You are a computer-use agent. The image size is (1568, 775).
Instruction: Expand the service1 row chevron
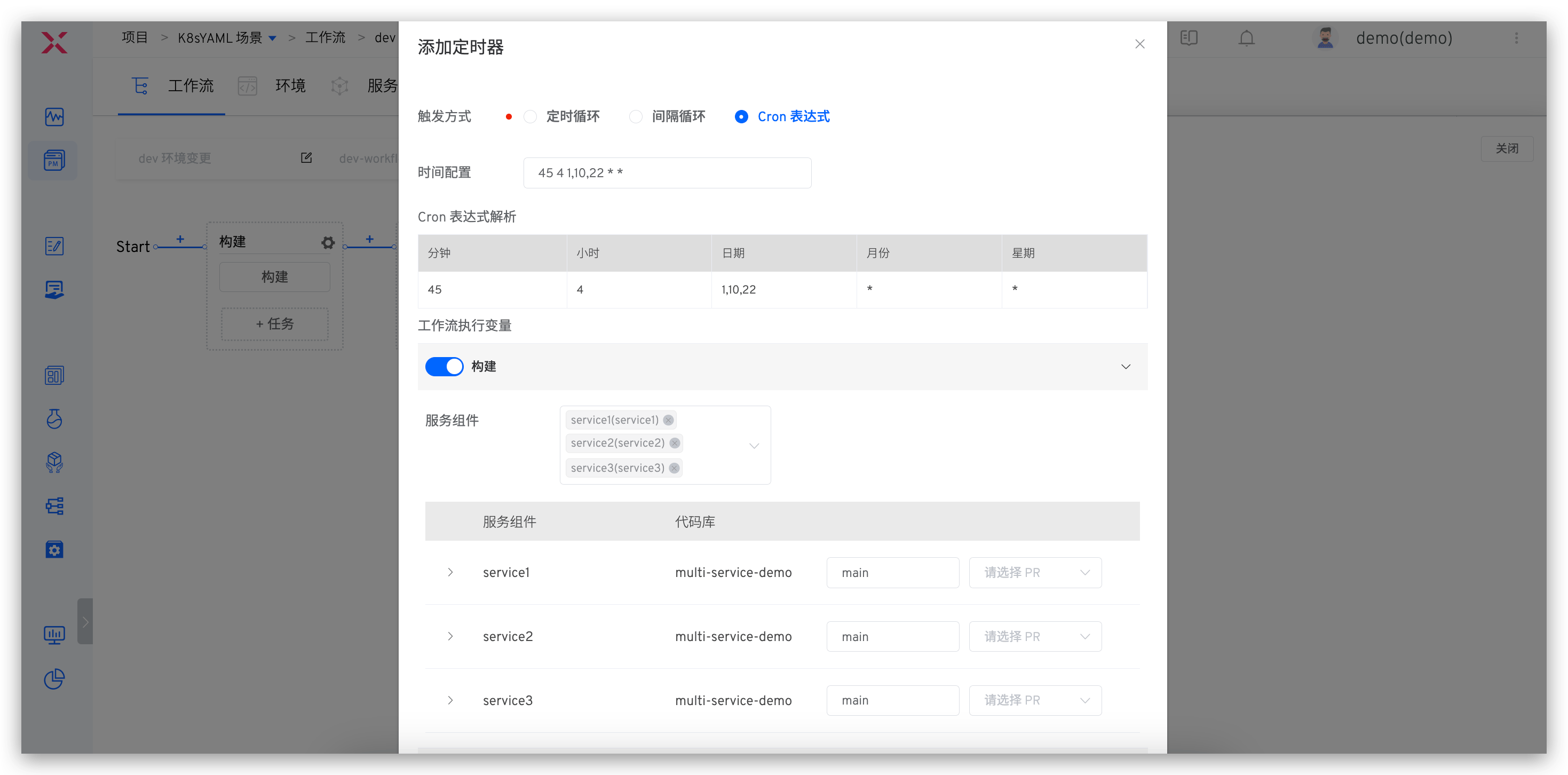point(450,572)
